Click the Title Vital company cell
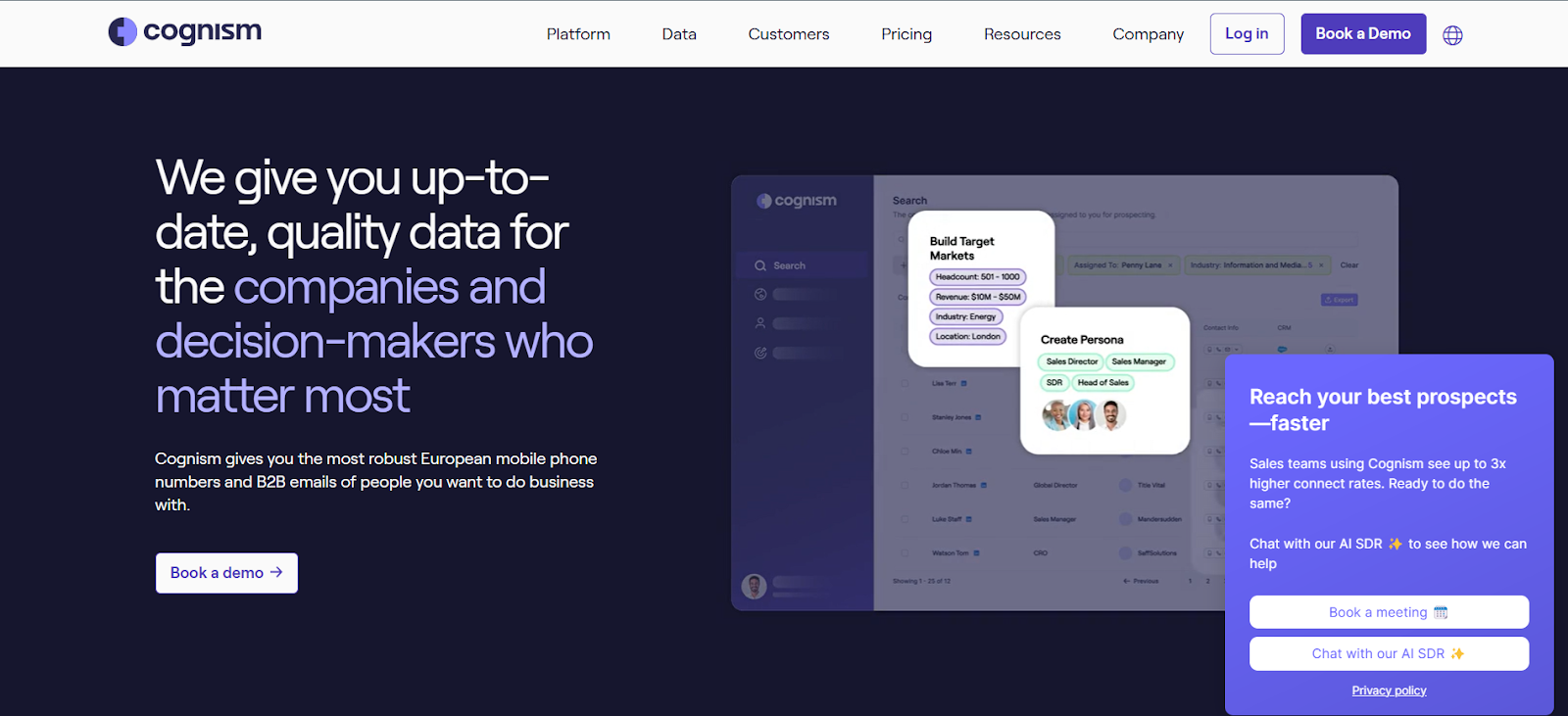The image size is (1568, 716). coord(1151,485)
